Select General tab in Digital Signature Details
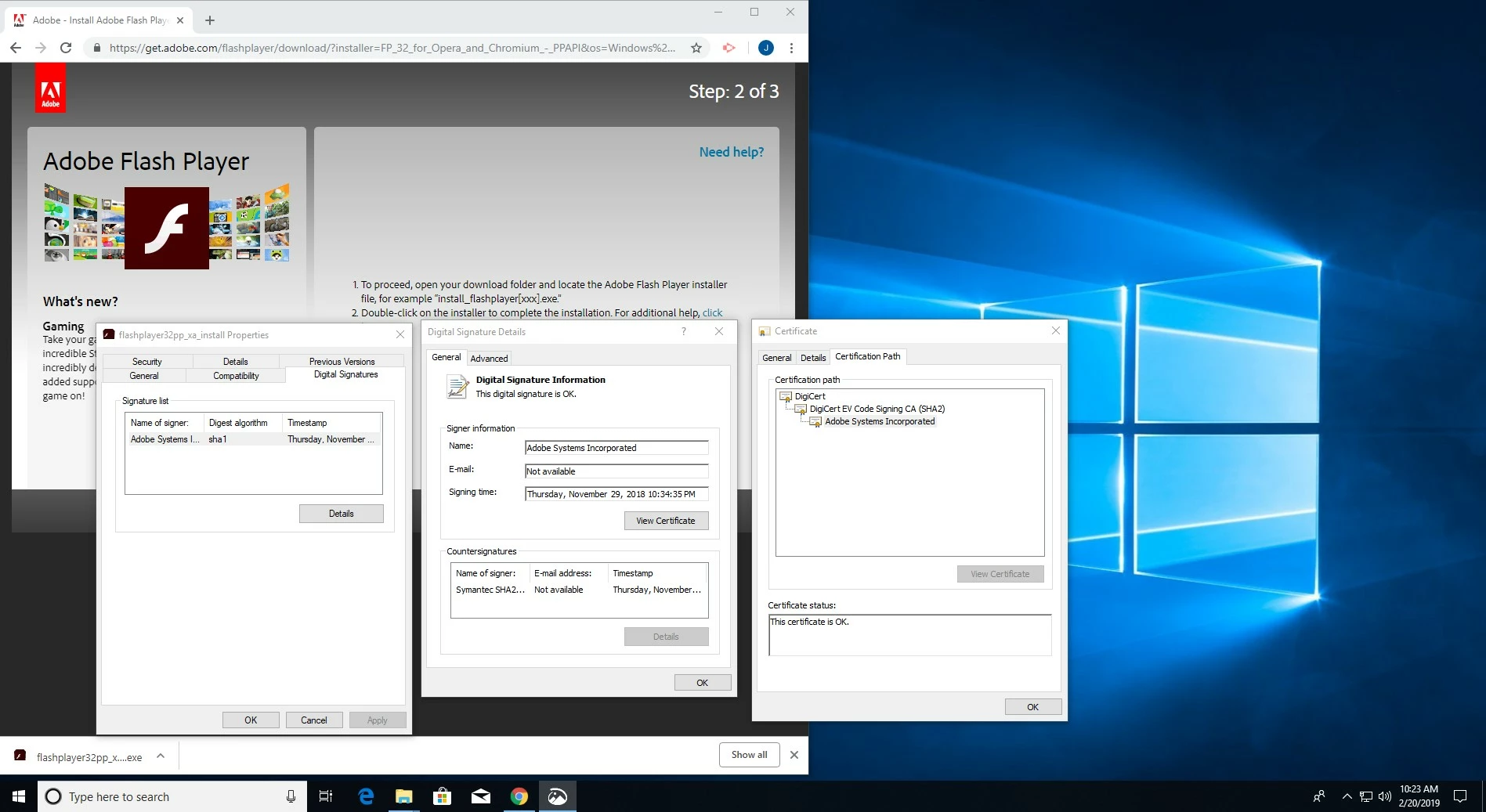Viewport: 1486px width, 812px height. [x=447, y=357]
